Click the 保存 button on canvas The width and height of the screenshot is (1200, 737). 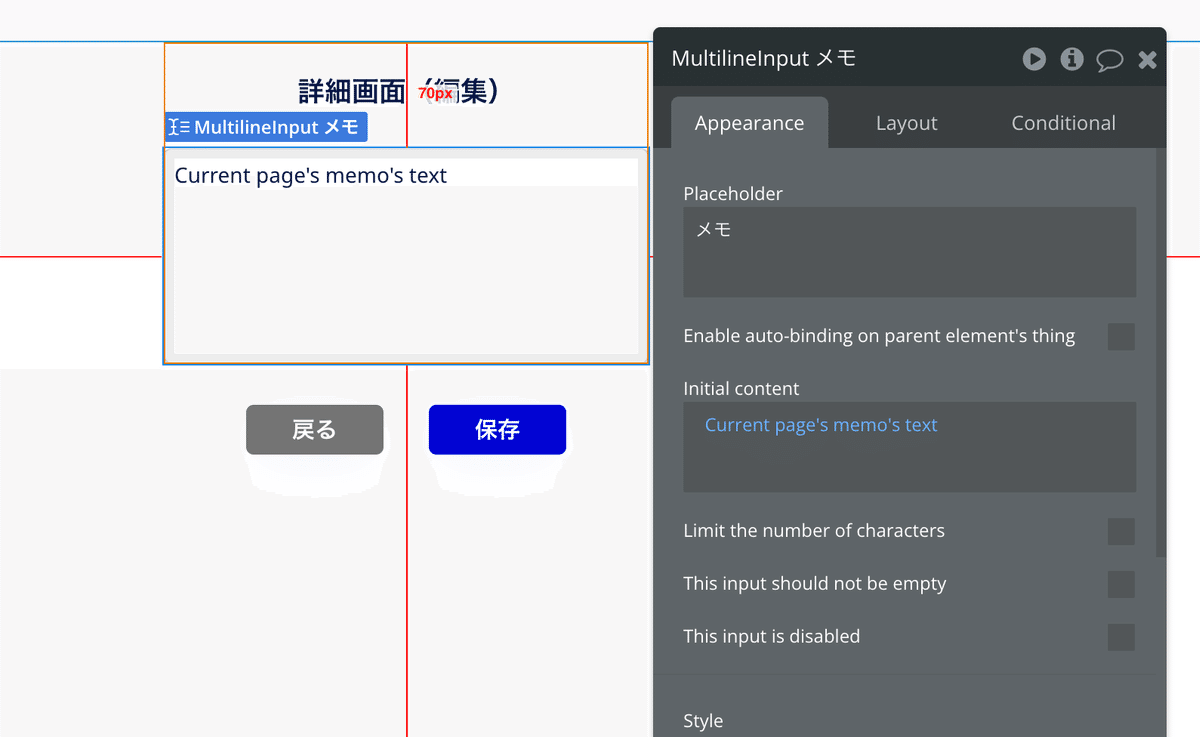(x=497, y=430)
